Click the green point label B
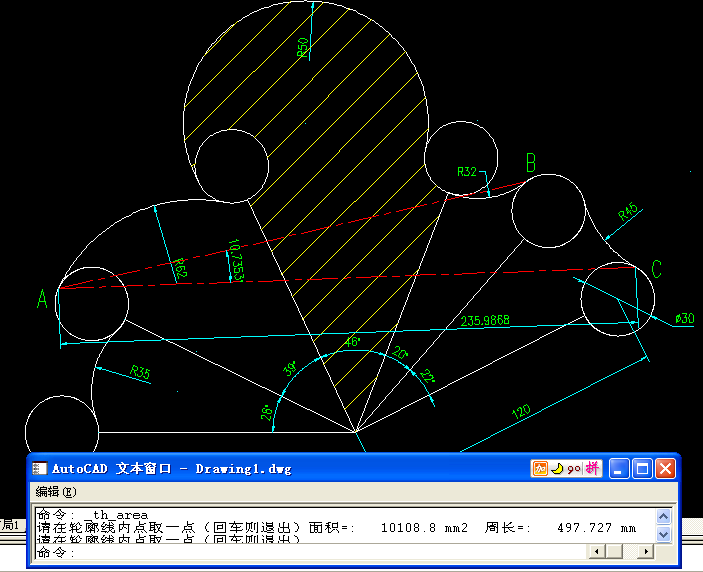 click(531, 163)
